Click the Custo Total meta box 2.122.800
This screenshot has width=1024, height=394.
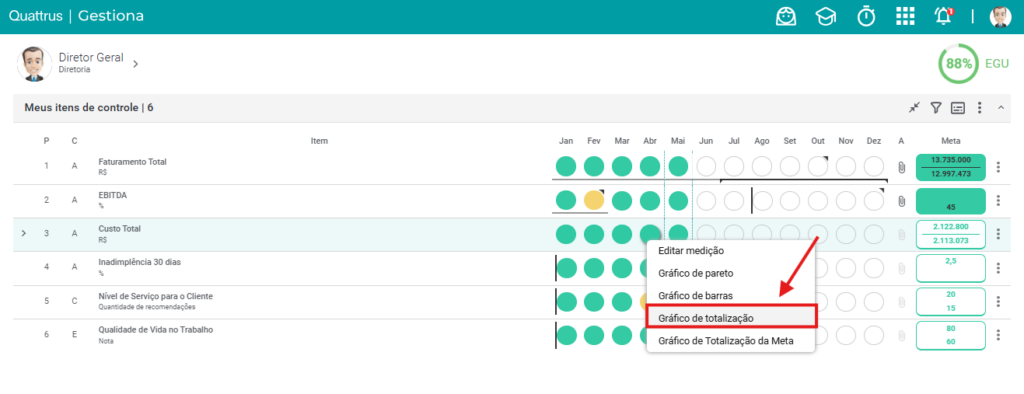(951, 234)
